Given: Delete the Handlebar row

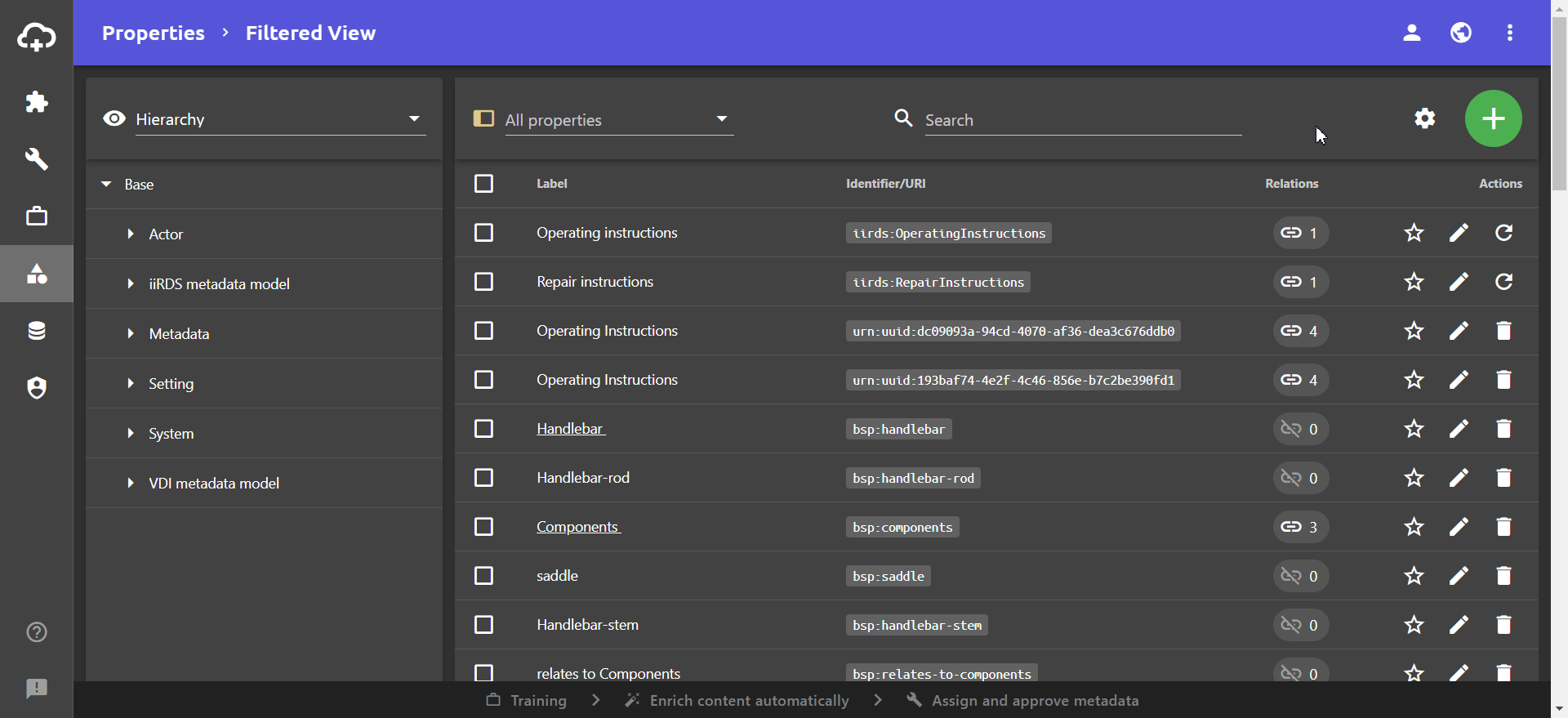Looking at the screenshot, I should point(1503,429).
